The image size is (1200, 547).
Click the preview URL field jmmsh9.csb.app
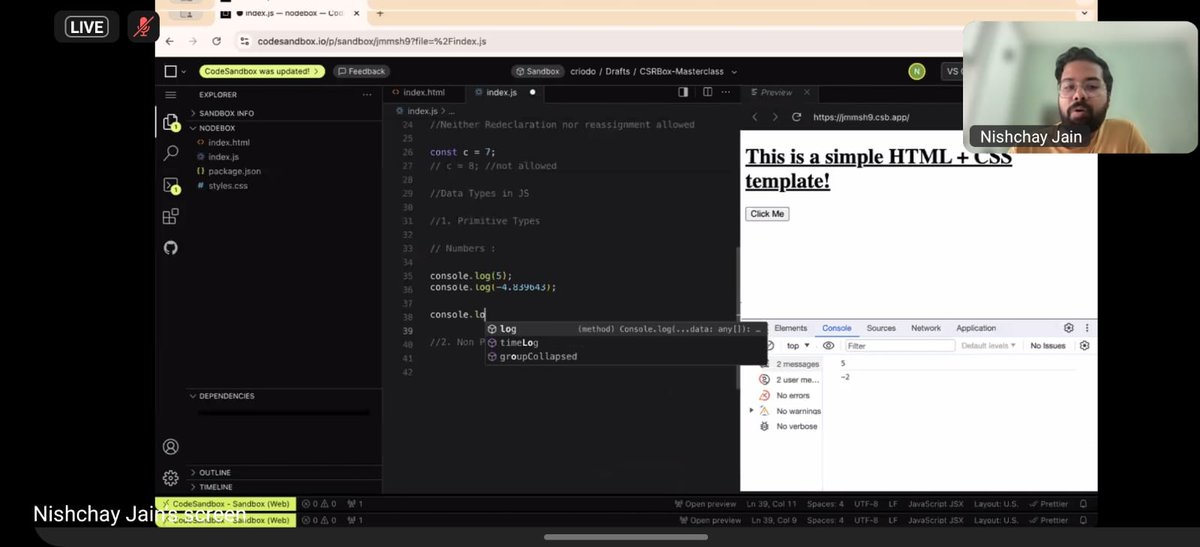point(859,117)
